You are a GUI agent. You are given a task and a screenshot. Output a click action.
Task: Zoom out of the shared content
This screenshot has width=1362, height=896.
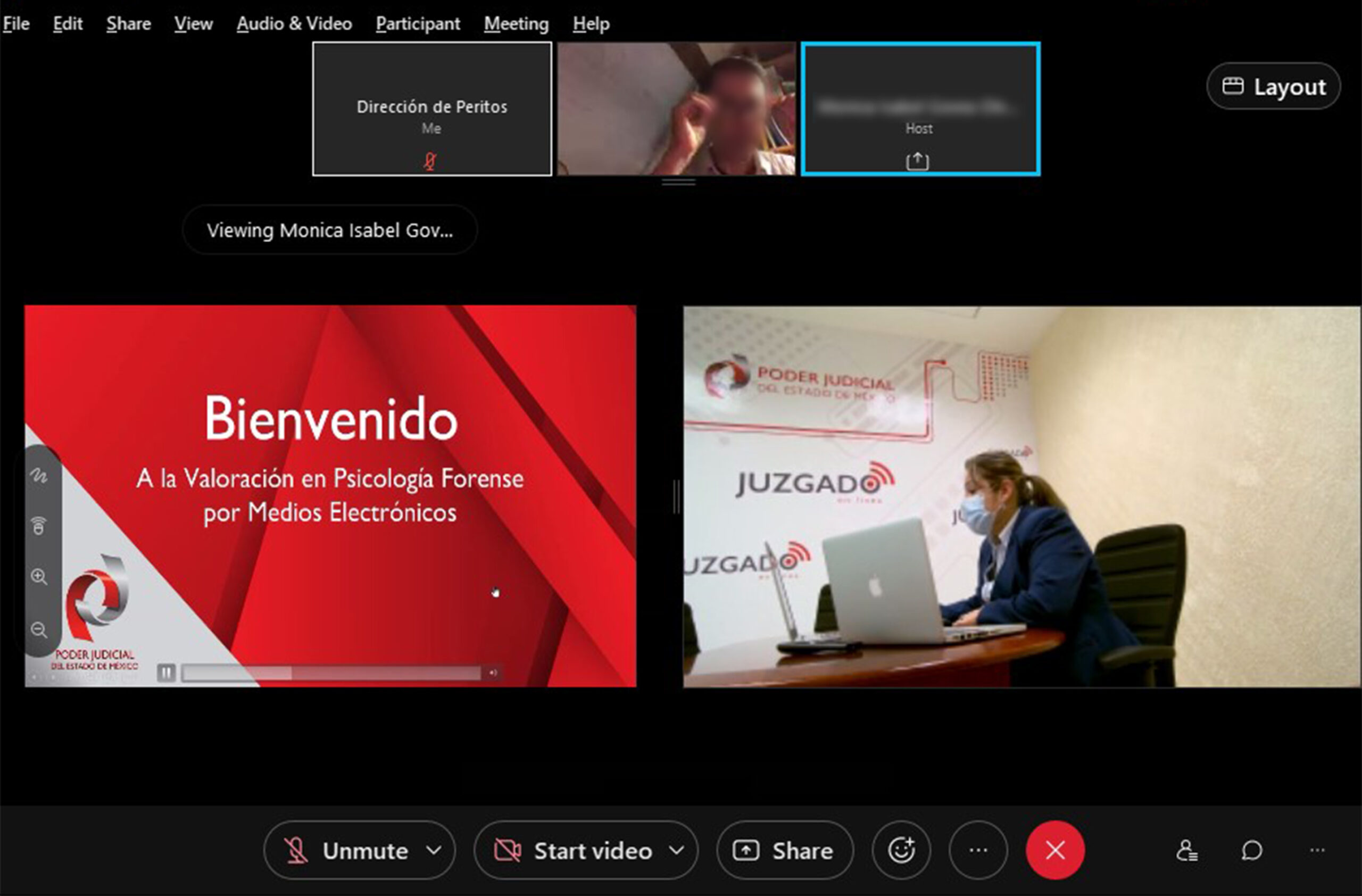click(x=38, y=630)
